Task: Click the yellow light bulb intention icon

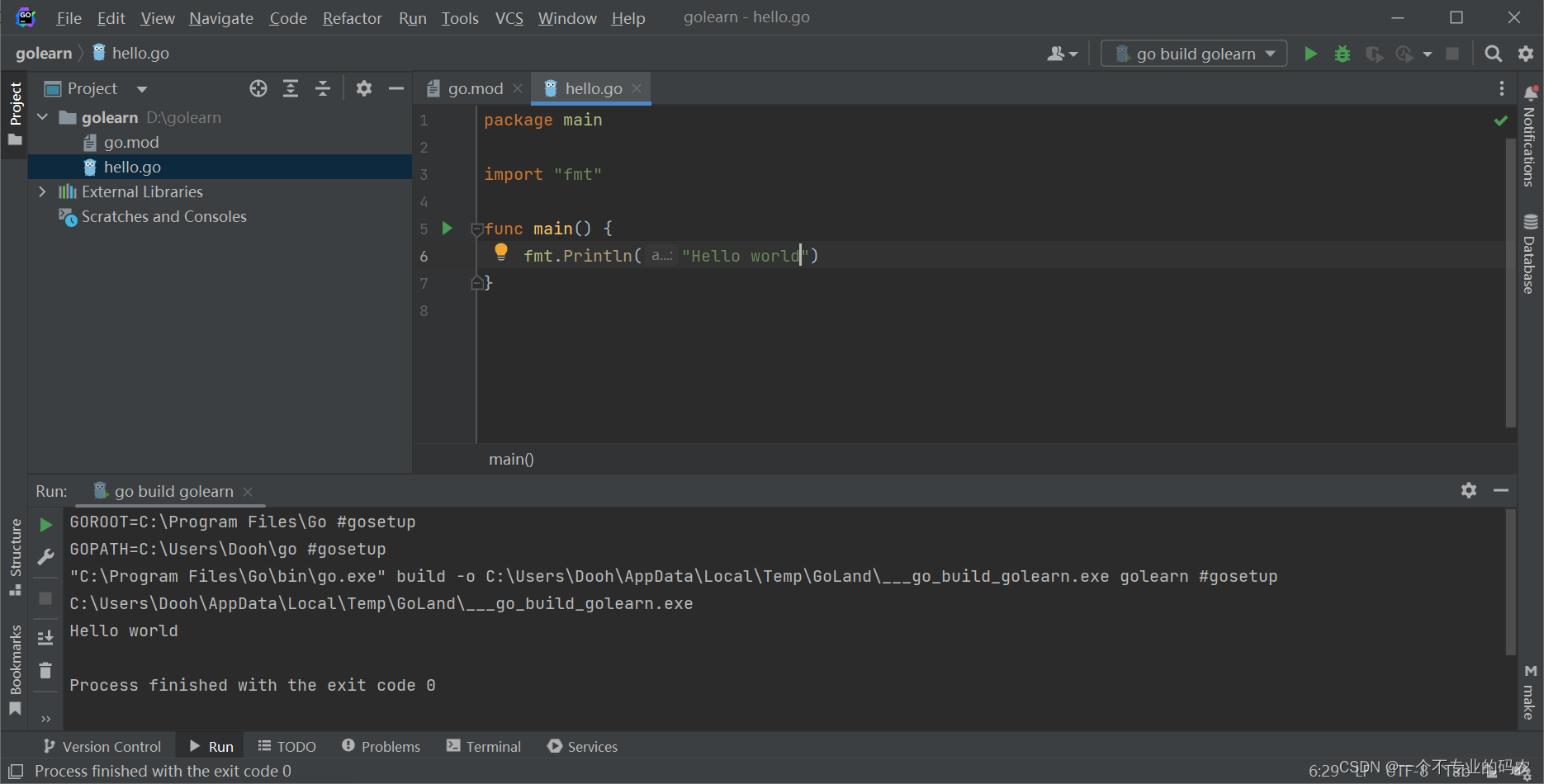Action: click(501, 252)
